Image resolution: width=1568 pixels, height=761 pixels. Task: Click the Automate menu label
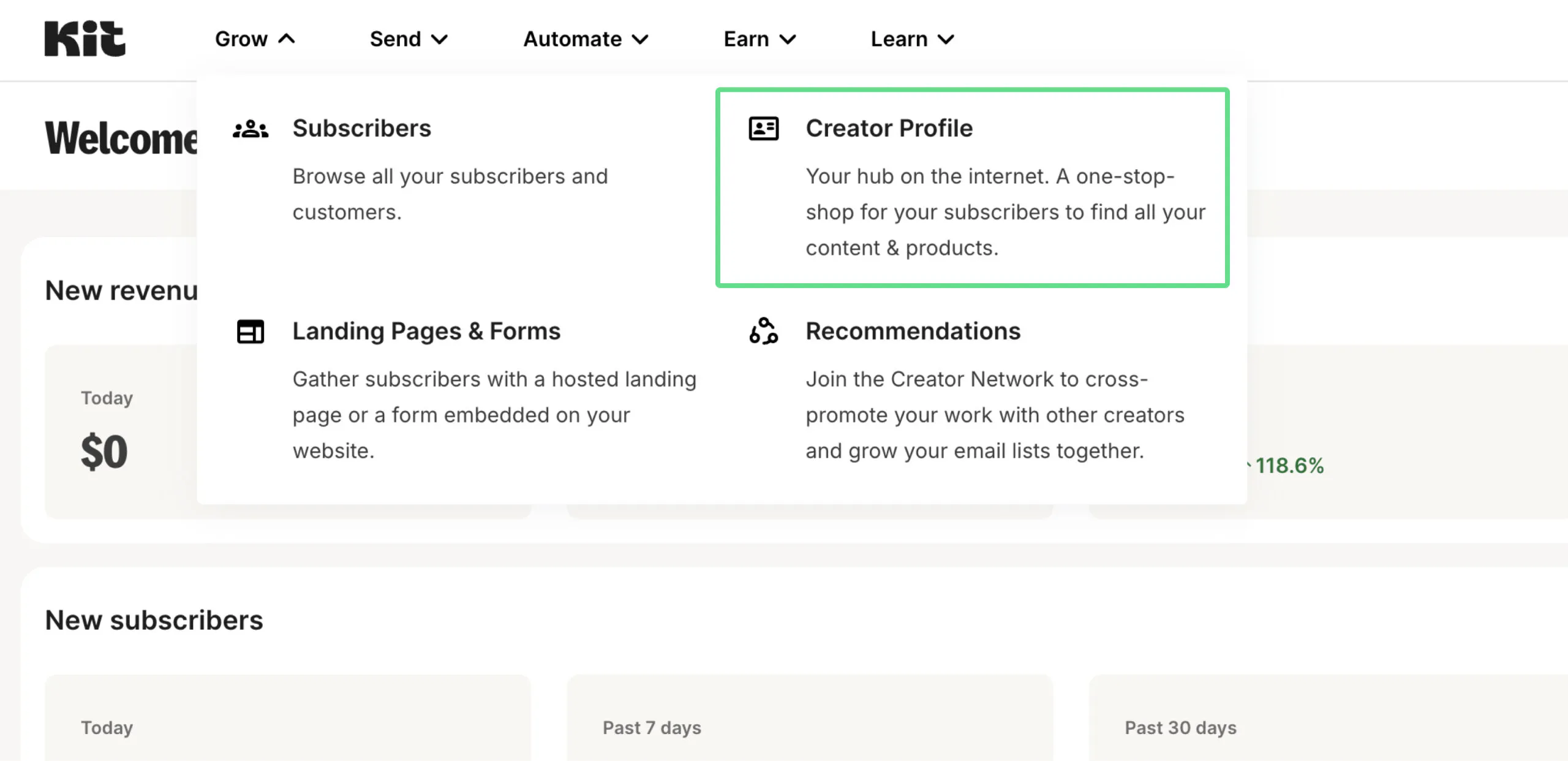tap(573, 39)
